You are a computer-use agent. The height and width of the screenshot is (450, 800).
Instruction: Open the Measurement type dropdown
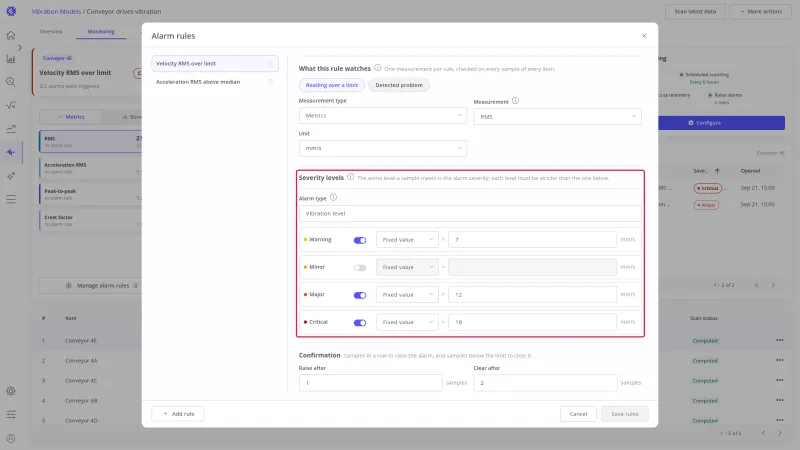click(x=383, y=116)
